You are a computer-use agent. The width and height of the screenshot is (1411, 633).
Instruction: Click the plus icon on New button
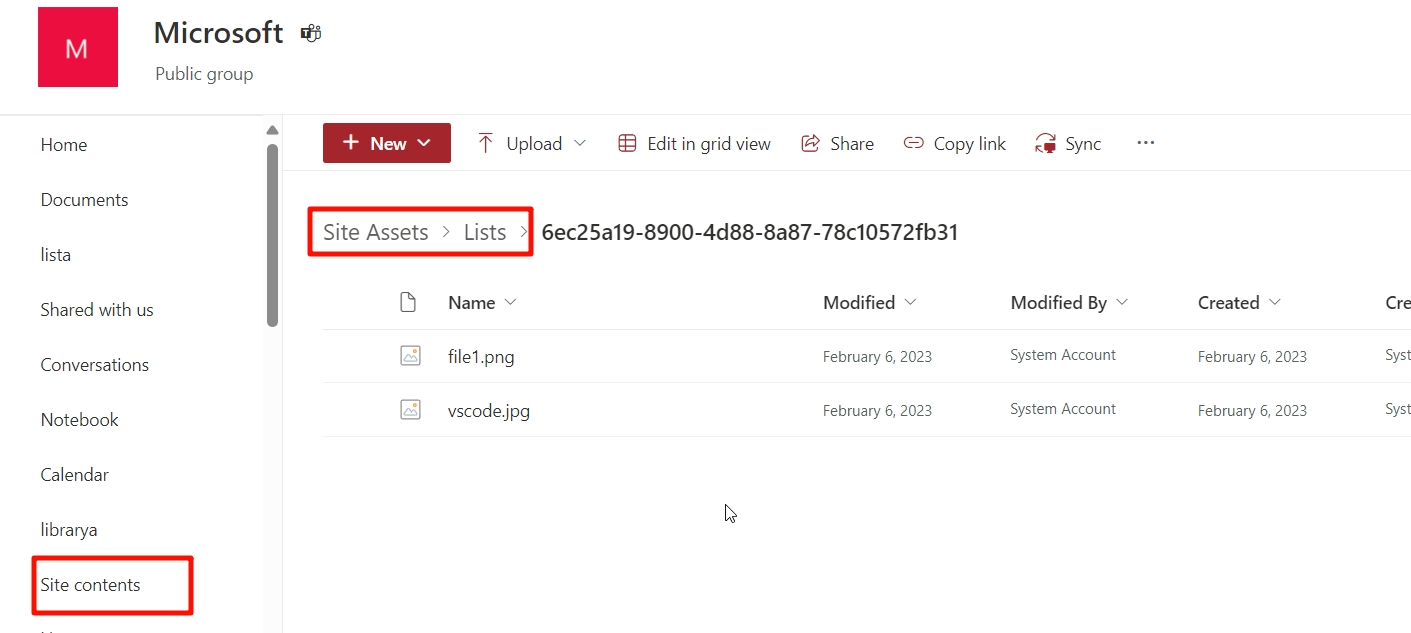pyautogui.click(x=351, y=143)
